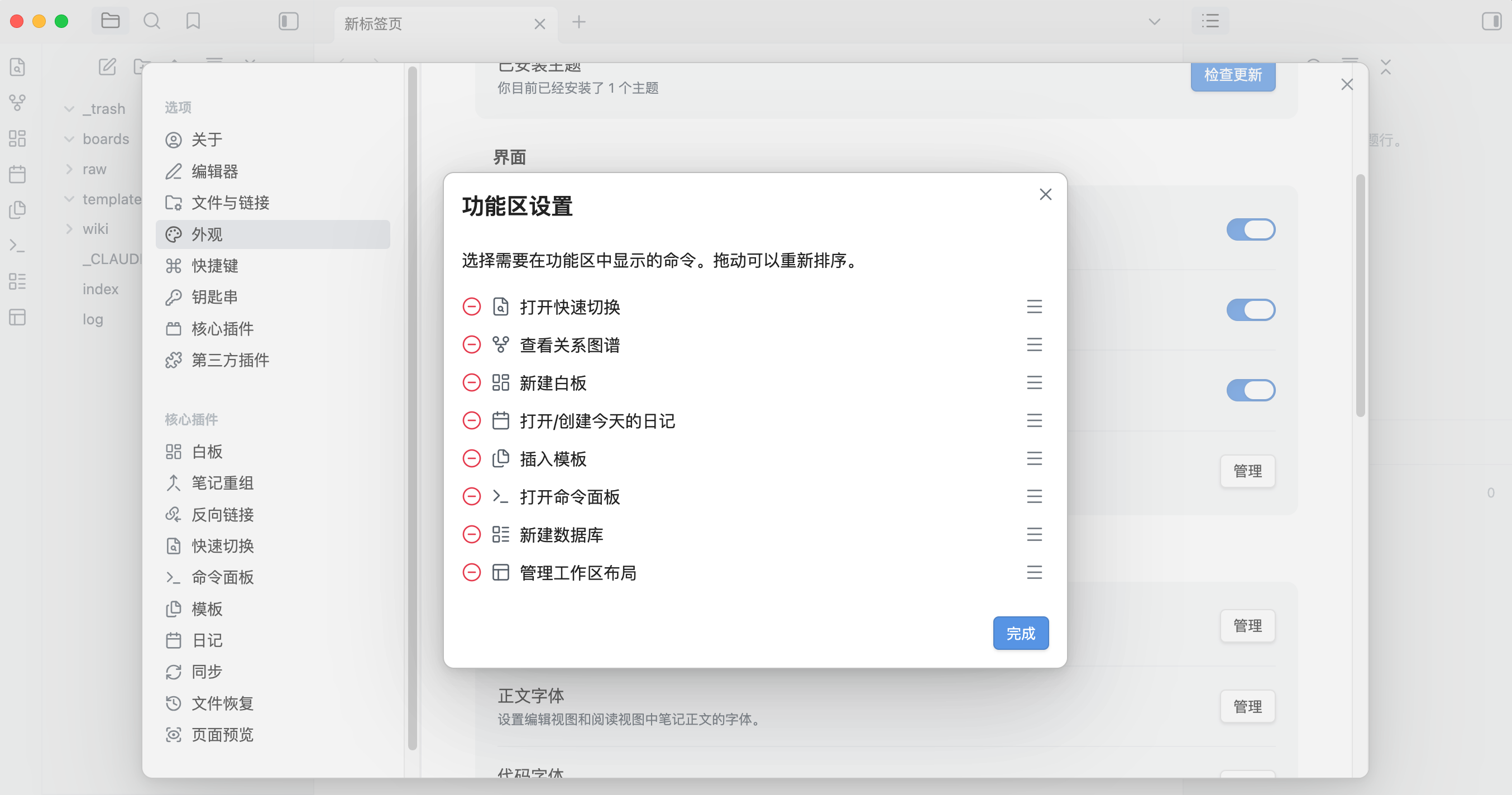This screenshot has height=795, width=1512.
Task: Remove 打开快速切换 from the ribbon
Action: click(x=471, y=306)
